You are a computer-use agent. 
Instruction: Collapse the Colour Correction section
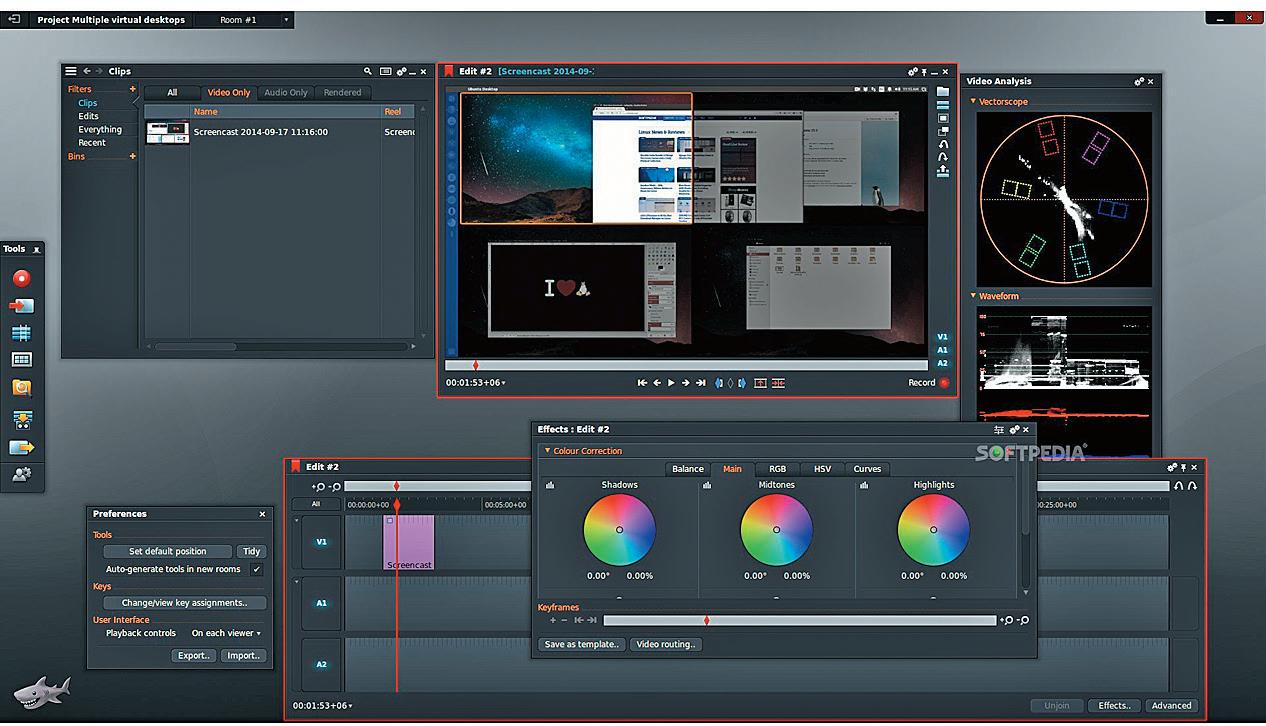[x=547, y=451]
